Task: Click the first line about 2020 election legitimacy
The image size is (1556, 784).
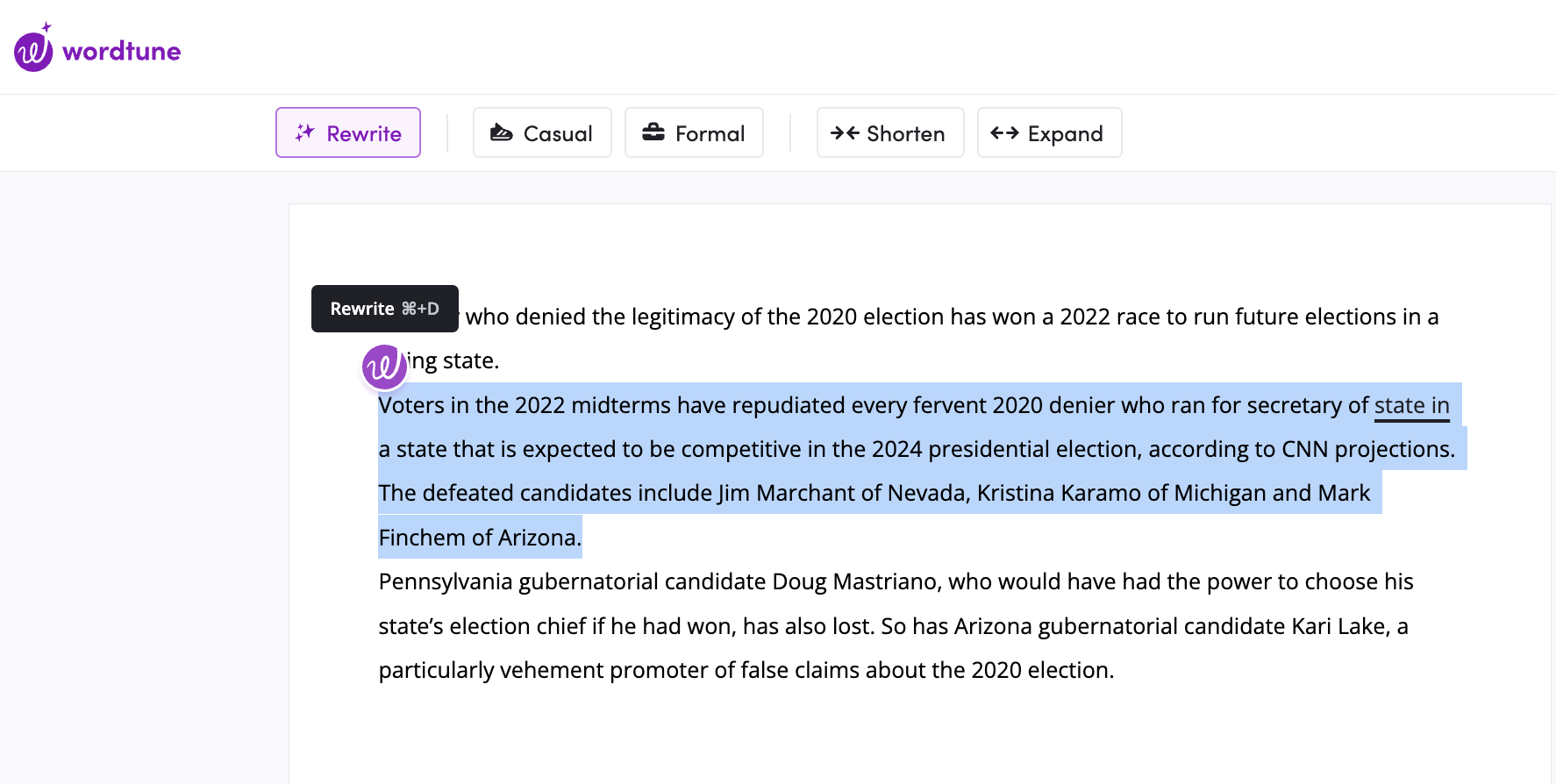Action: pos(952,317)
